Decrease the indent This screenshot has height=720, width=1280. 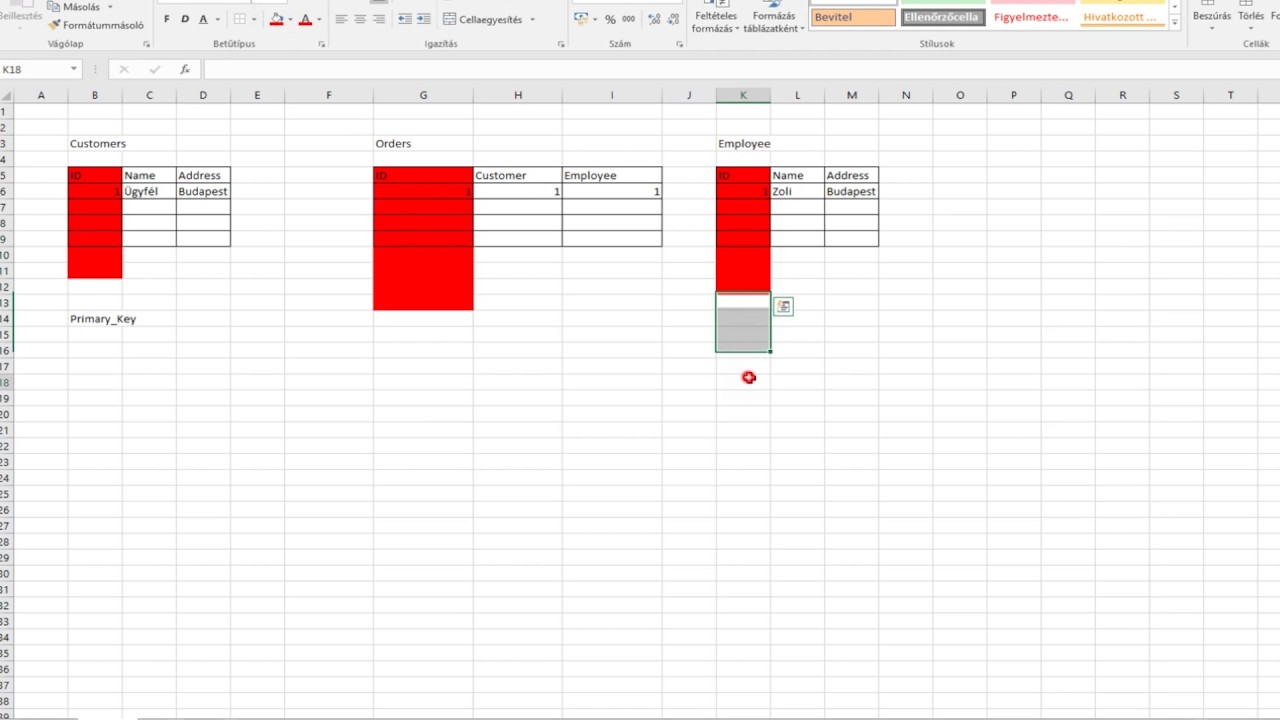(x=404, y=19)
